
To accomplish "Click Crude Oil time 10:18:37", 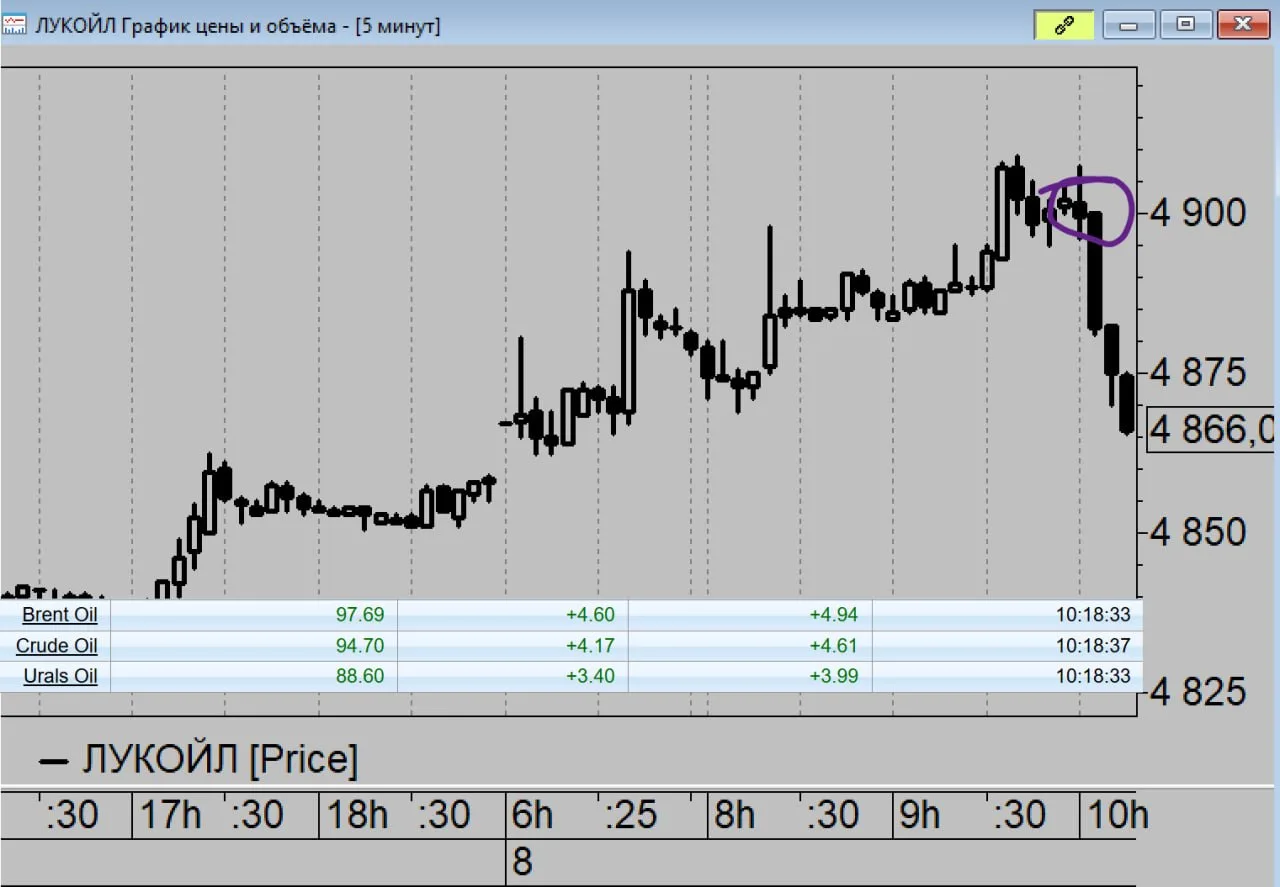I will (1093, 646).
